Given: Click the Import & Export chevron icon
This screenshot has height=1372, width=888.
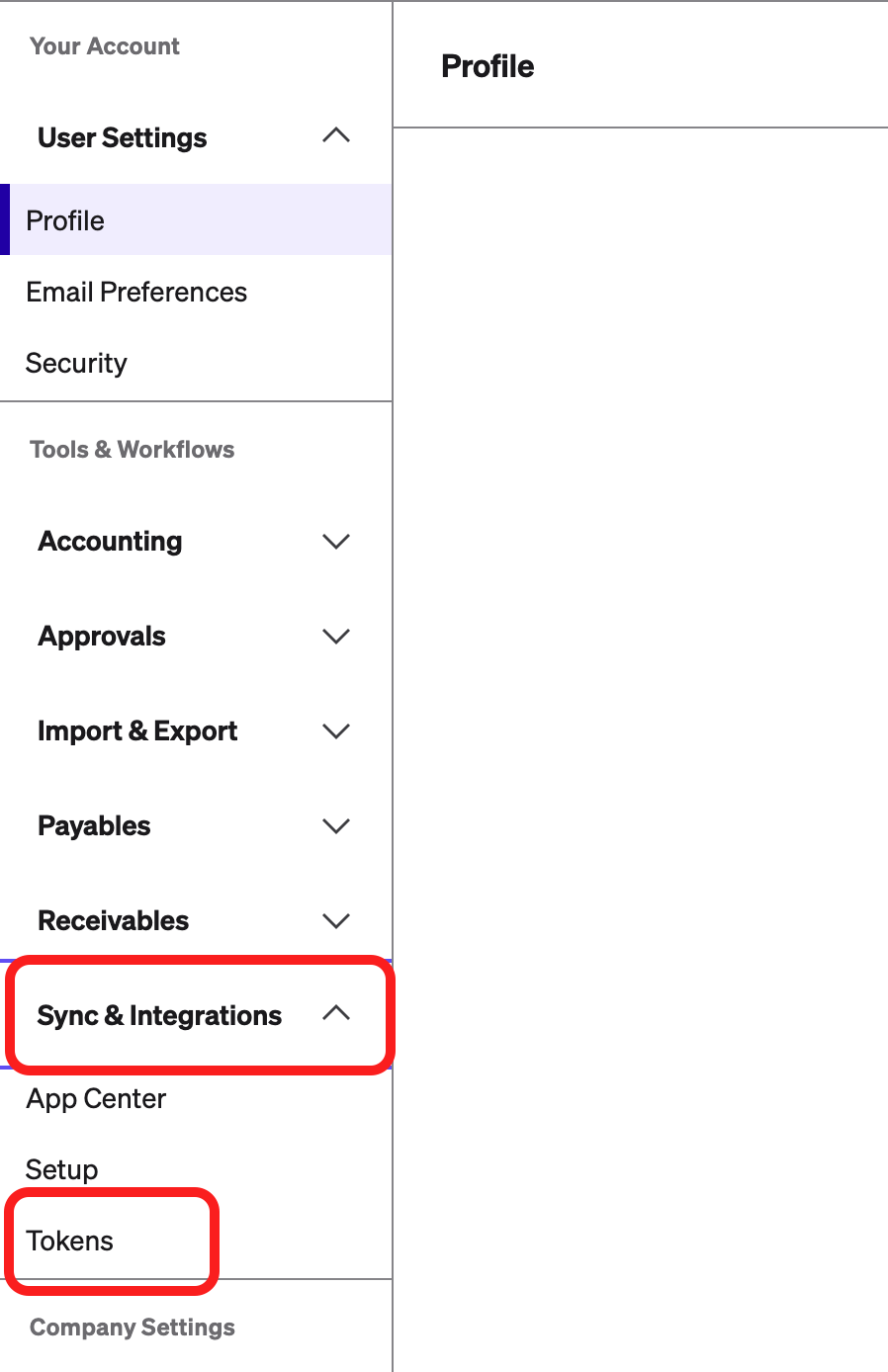Looking at the screenshot, I should 336,730.
